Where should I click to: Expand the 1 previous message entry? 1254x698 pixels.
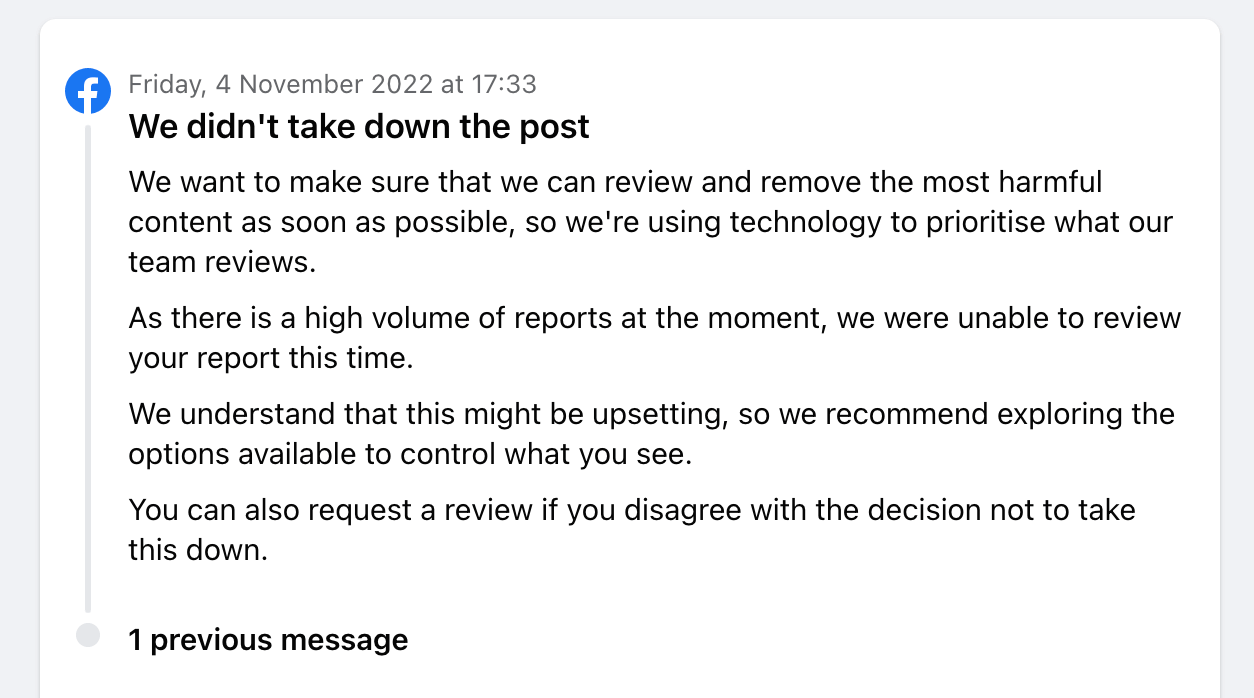tap(268, 640)
